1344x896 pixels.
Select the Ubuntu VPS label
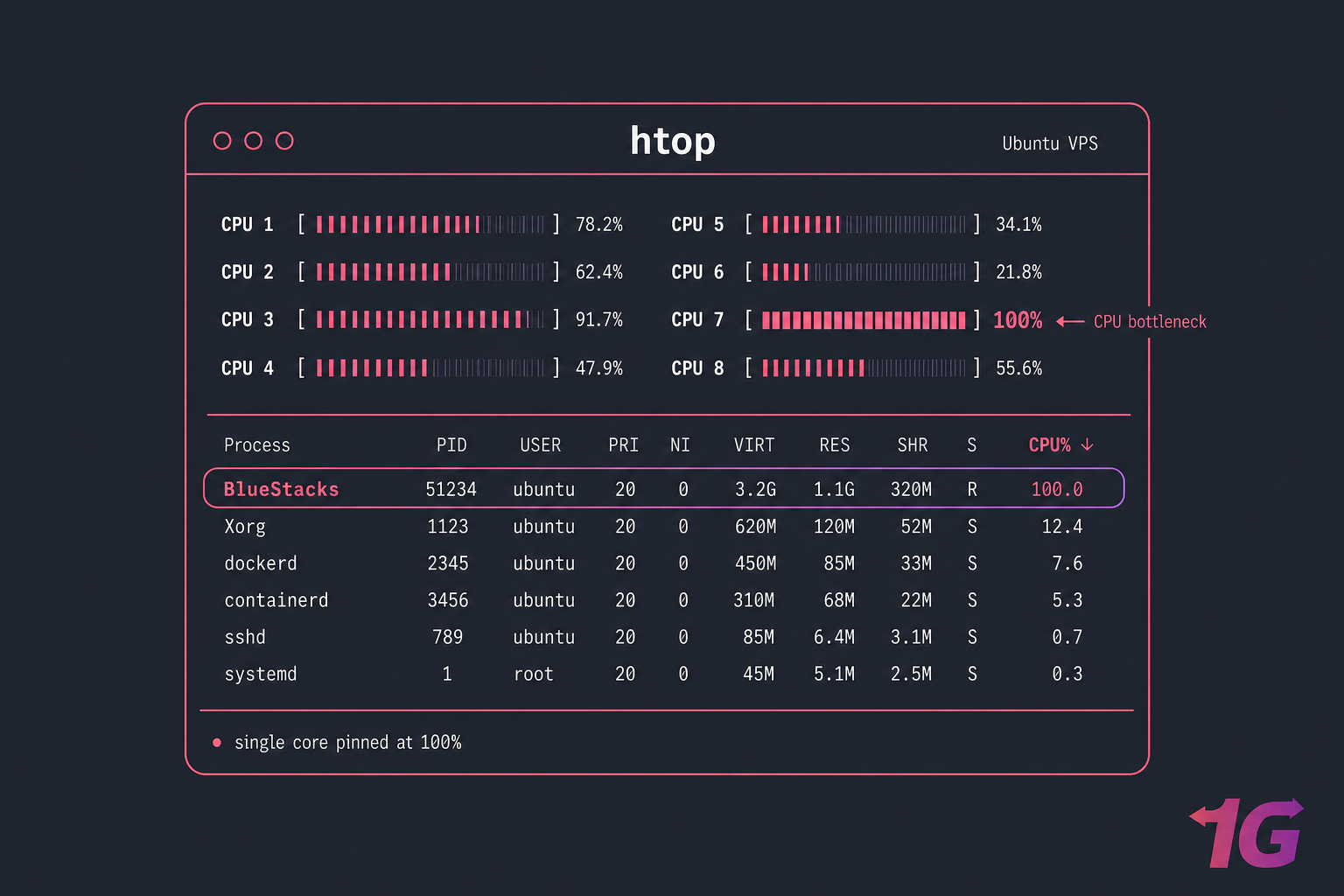(1050, 143)
